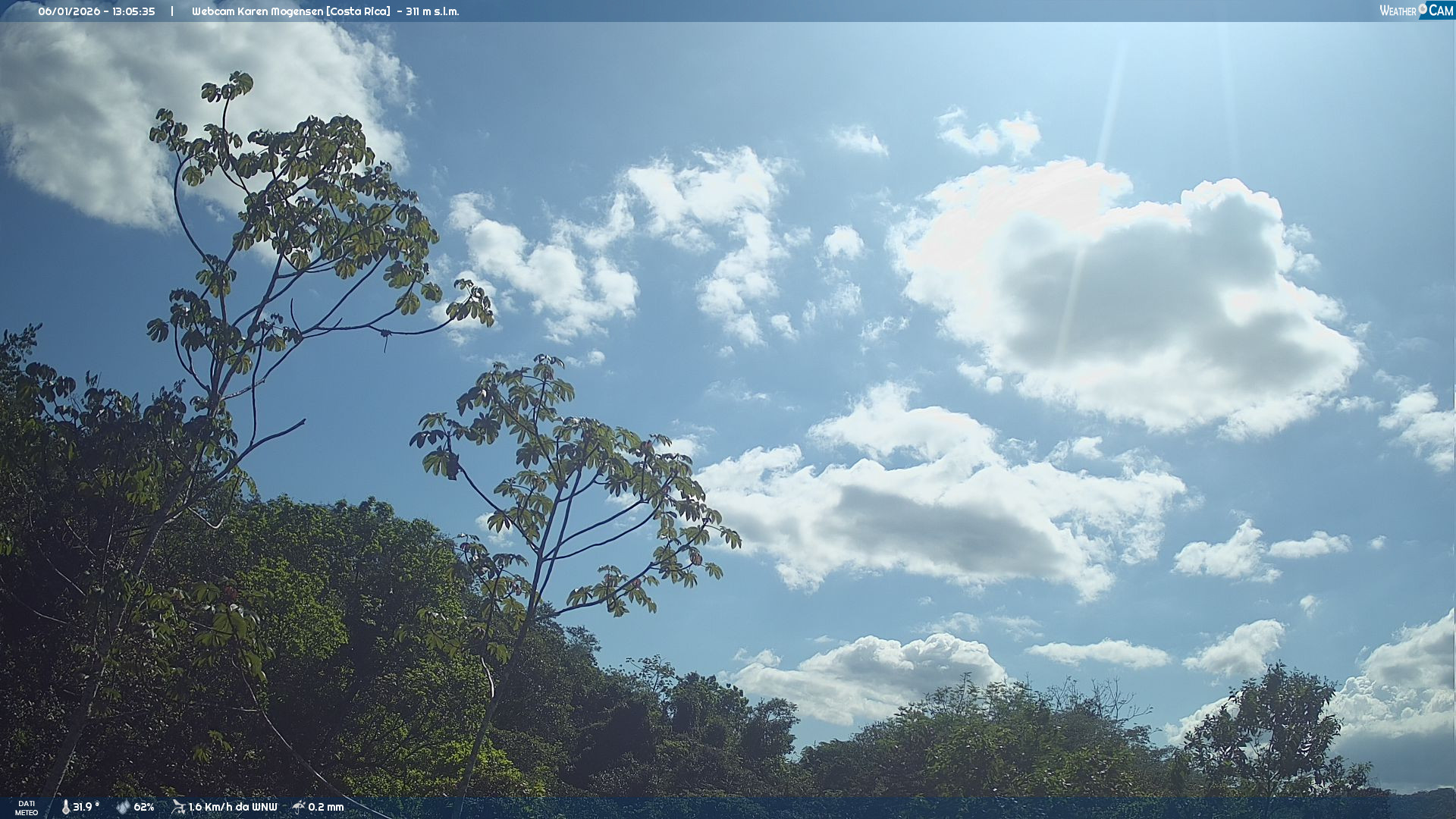Viewport: 1456px width, 819px height.
Task: Click the Weather word in top-right logo
Action: coord(1398,11)
